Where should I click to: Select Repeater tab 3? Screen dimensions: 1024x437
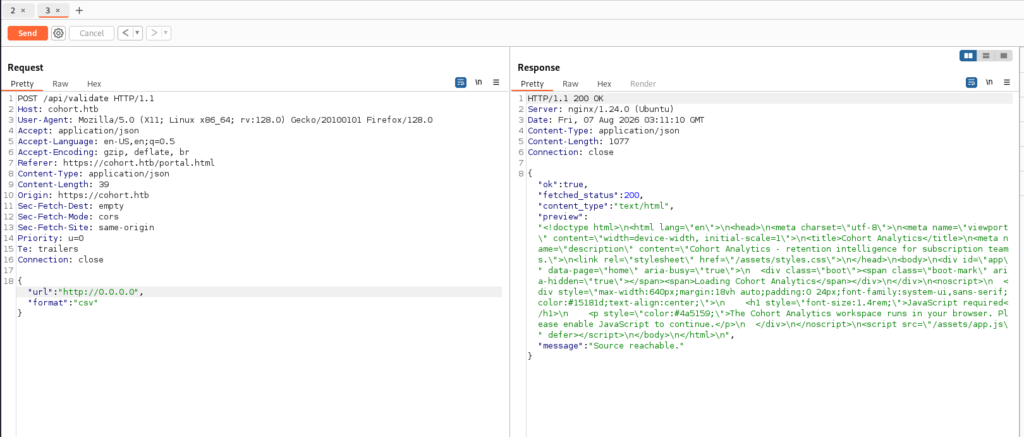click(x=48, y=10)
